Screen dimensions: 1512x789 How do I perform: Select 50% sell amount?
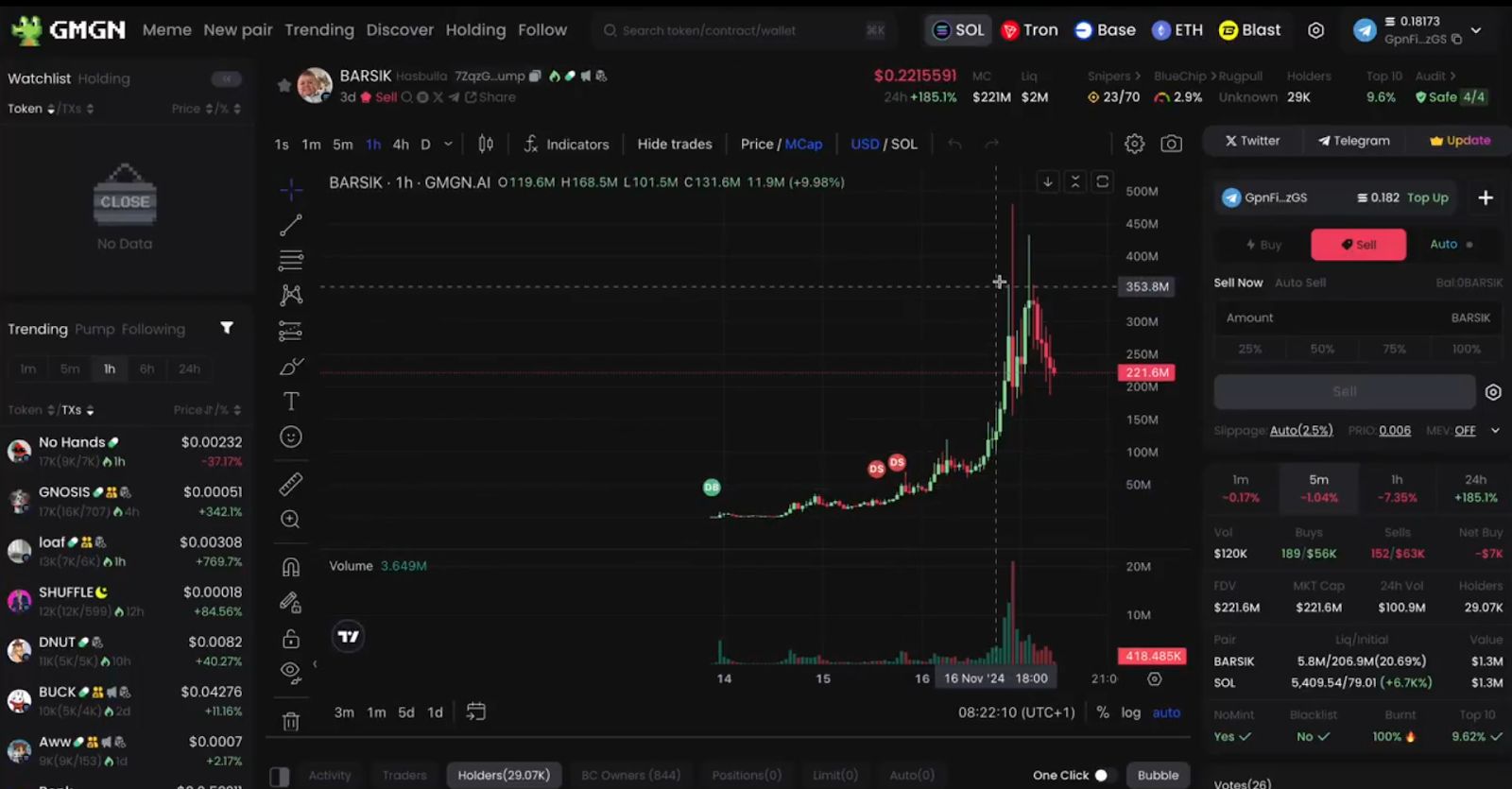1322,349
